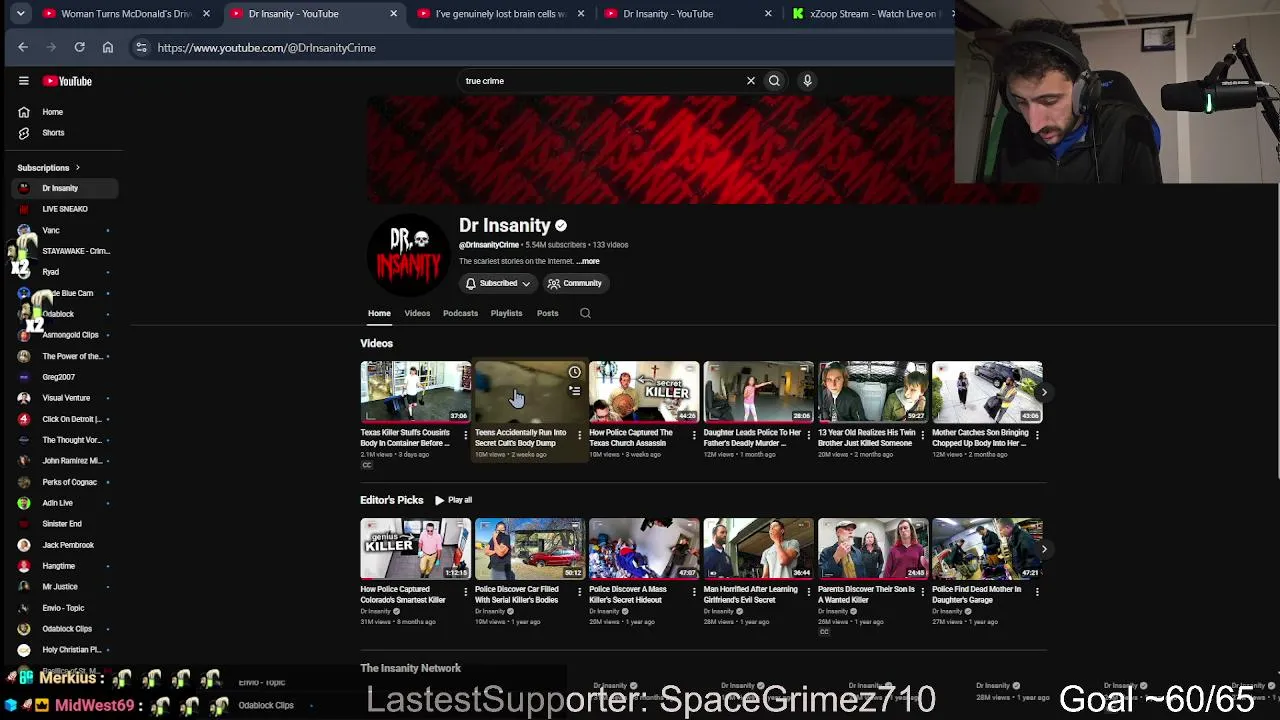This screenshot has height=720, width=1280.
Task: Start voice search with the microphone
Action: [x=807, y=81]
